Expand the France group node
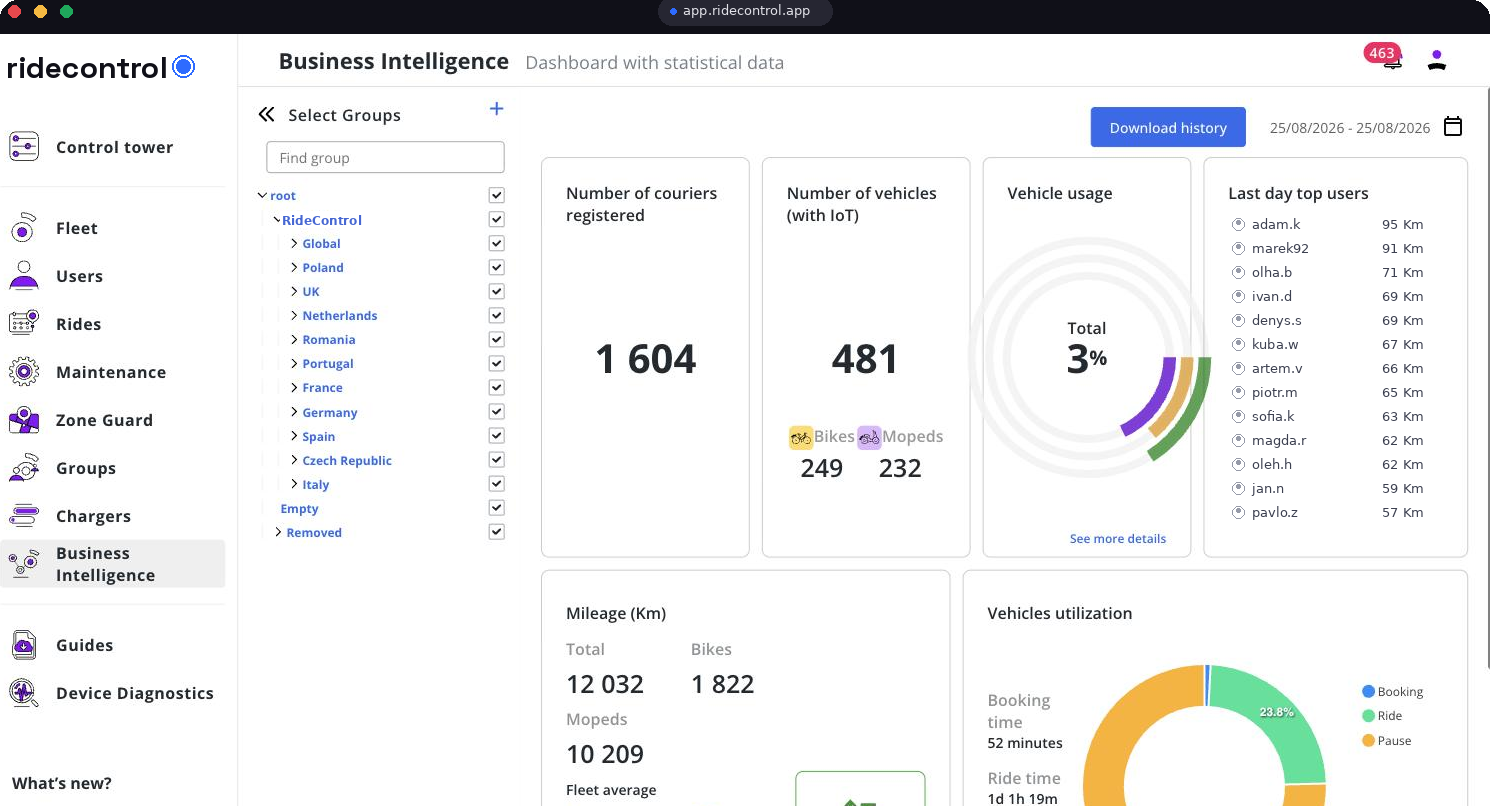Image resolution: width=1490 pixels, height=806 pixels. [294, 387]
